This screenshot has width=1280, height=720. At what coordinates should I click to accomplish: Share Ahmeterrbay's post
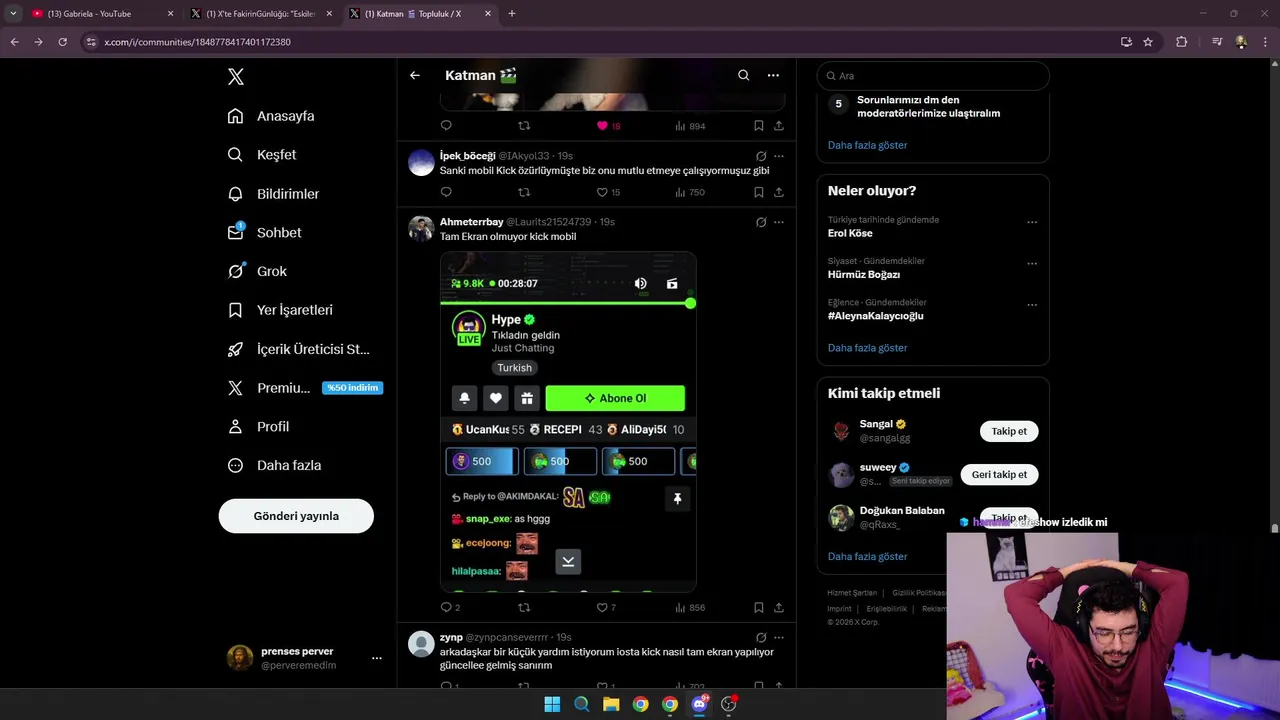click(x=779, y=607)
